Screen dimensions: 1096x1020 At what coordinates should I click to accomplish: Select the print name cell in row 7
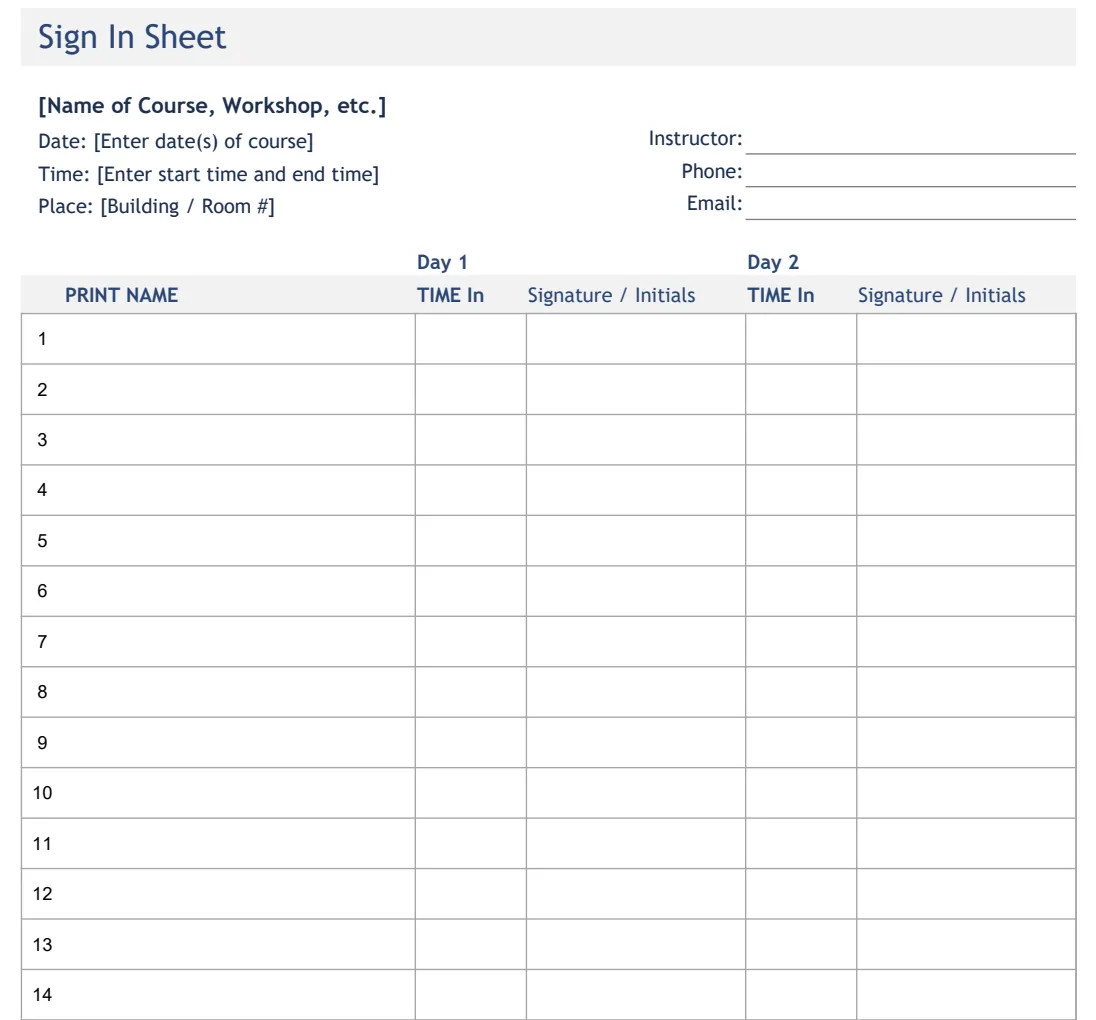click(218, 641)
